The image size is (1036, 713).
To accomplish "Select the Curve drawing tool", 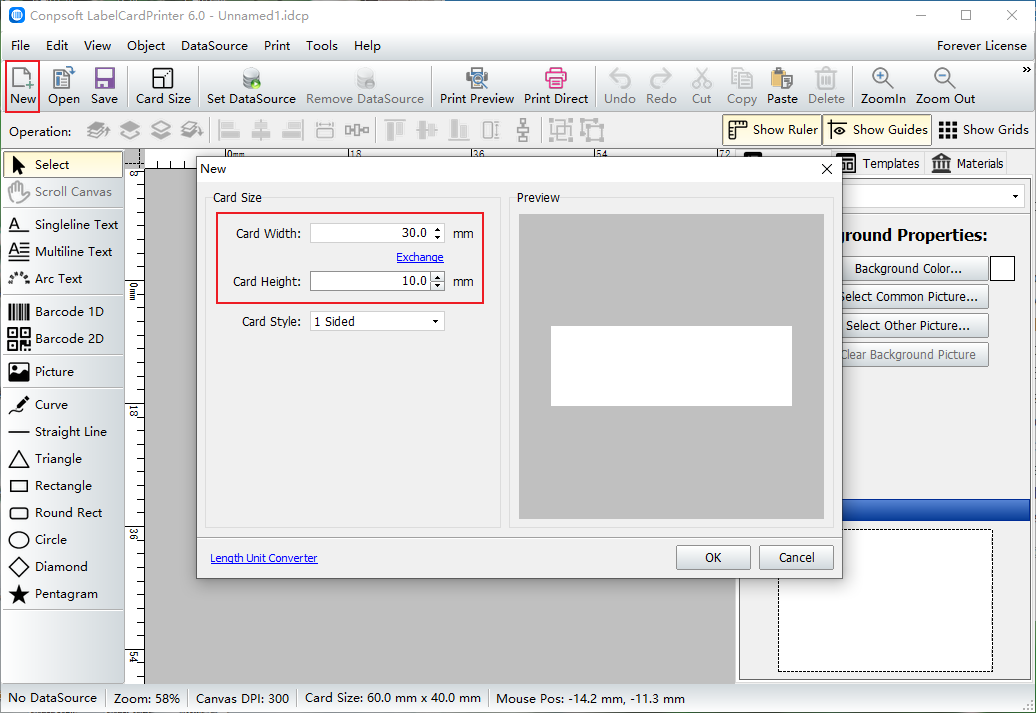I will pos(63,405).
